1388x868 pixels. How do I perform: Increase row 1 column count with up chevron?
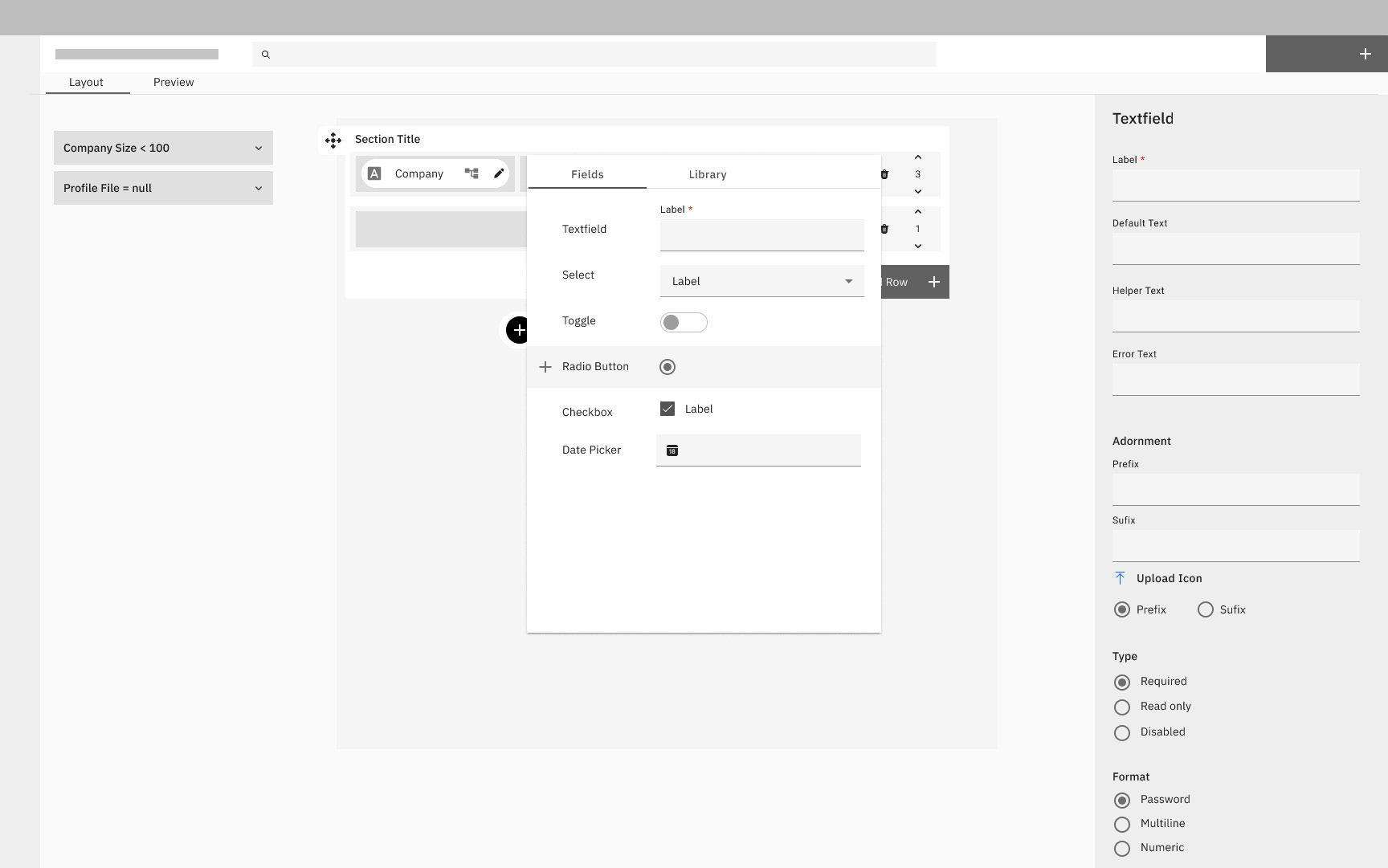click(x=917, y=212)
